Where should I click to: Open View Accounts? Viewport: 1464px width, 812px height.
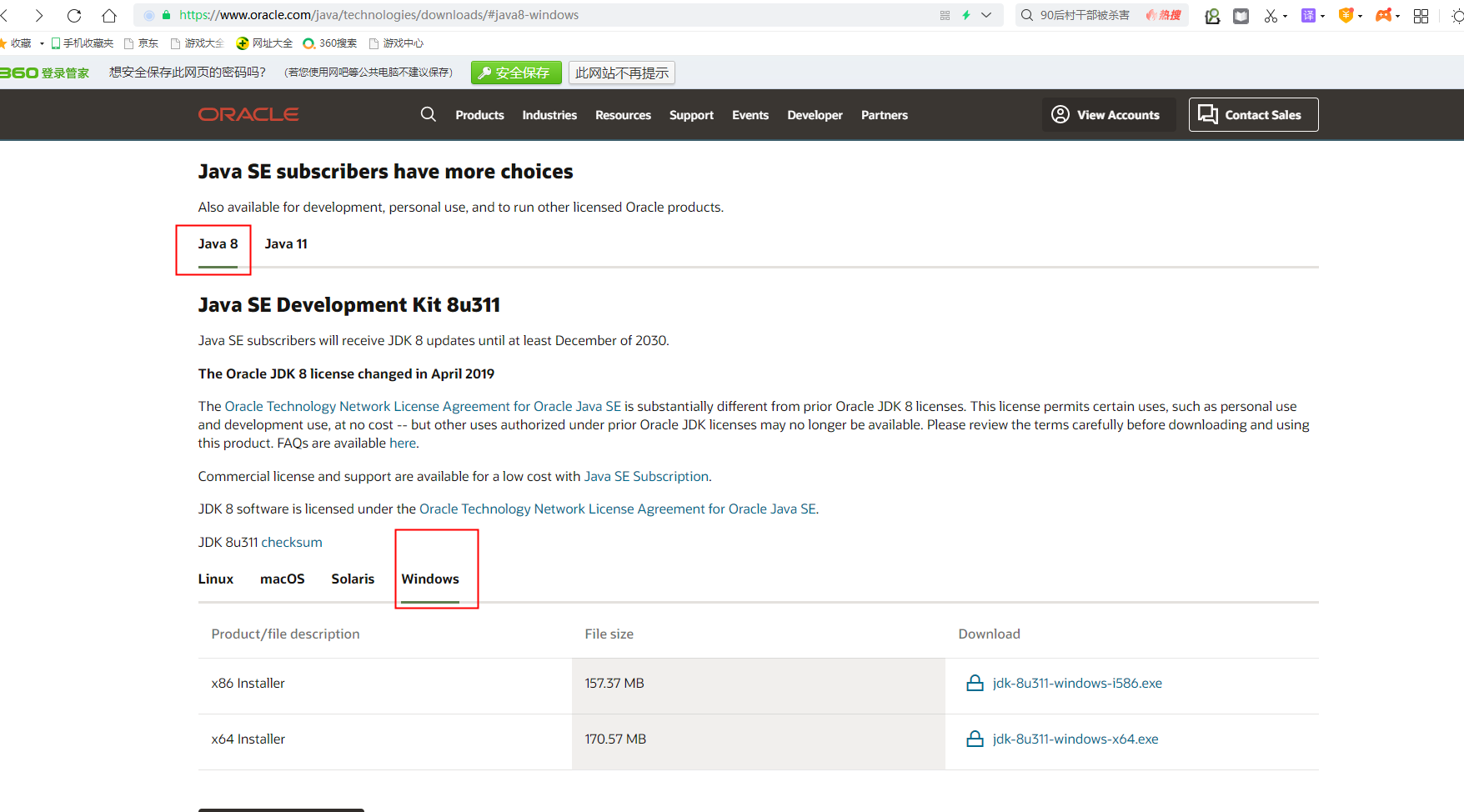[x=1109, y=114]
